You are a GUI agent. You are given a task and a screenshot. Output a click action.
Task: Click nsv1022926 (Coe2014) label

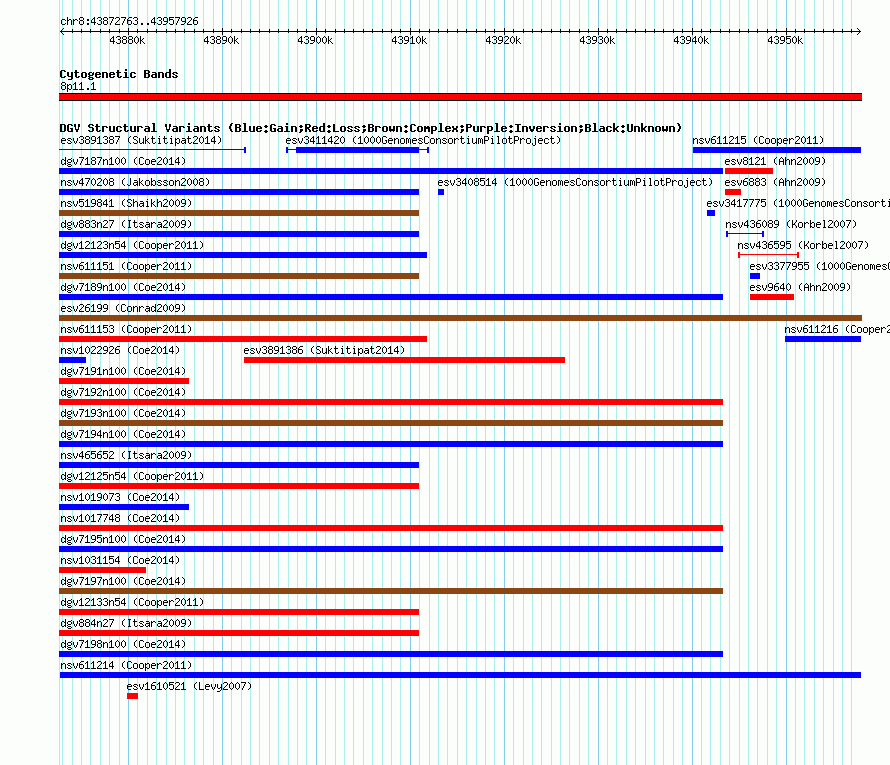120,350
